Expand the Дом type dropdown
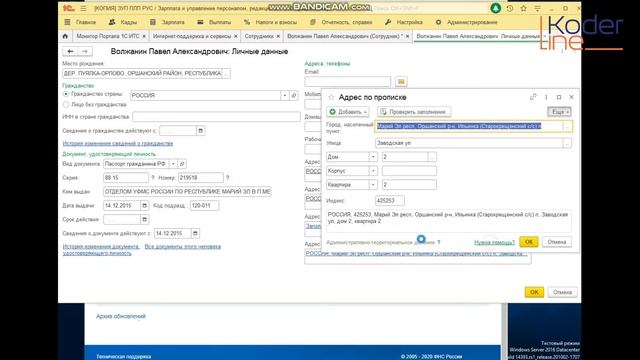 click(373, 157)
